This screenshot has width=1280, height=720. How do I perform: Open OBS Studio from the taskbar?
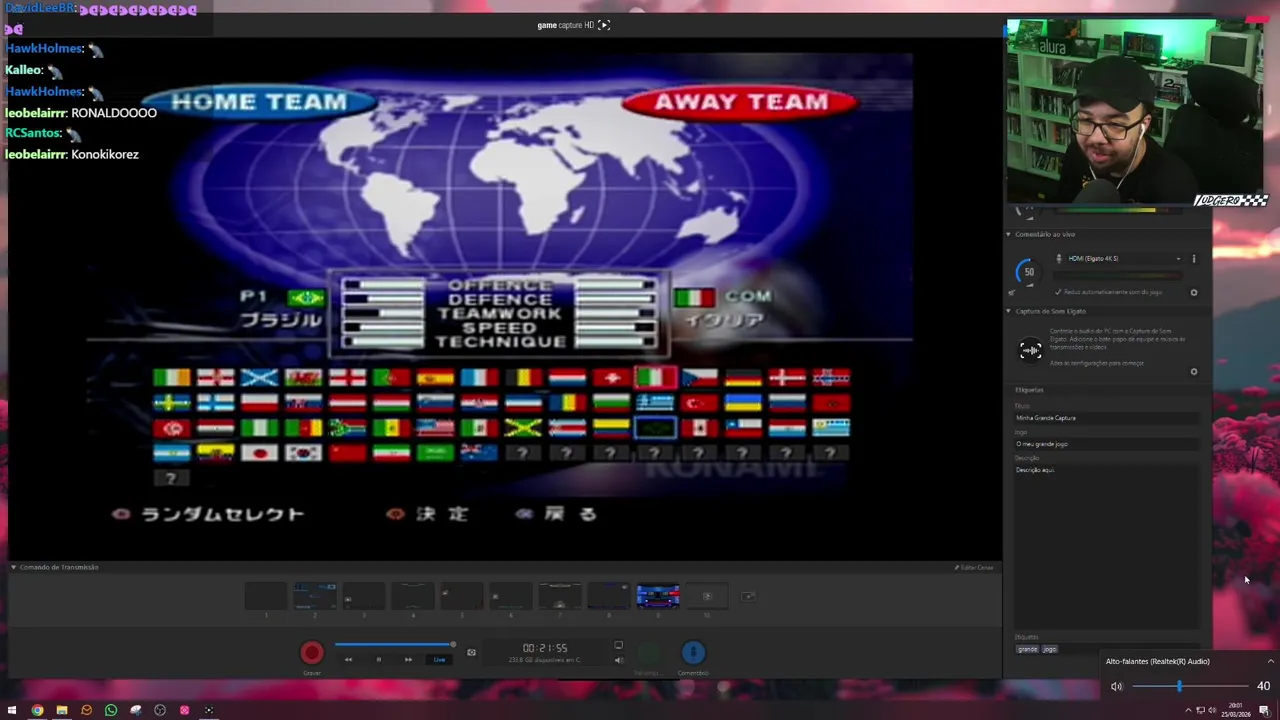point(160,710)
